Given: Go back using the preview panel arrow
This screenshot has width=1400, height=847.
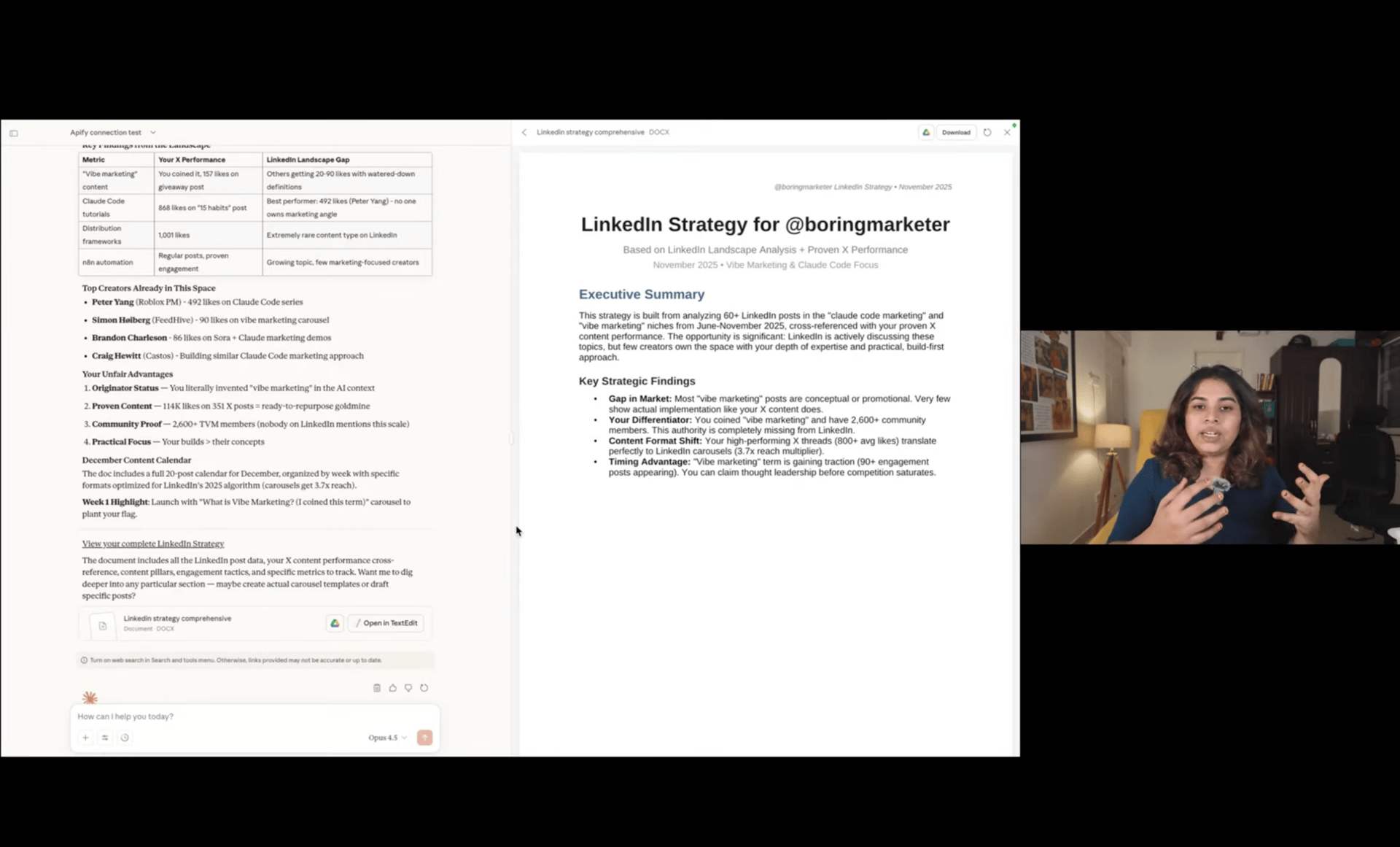Looking at the screenshot, I should pos(524,133).
